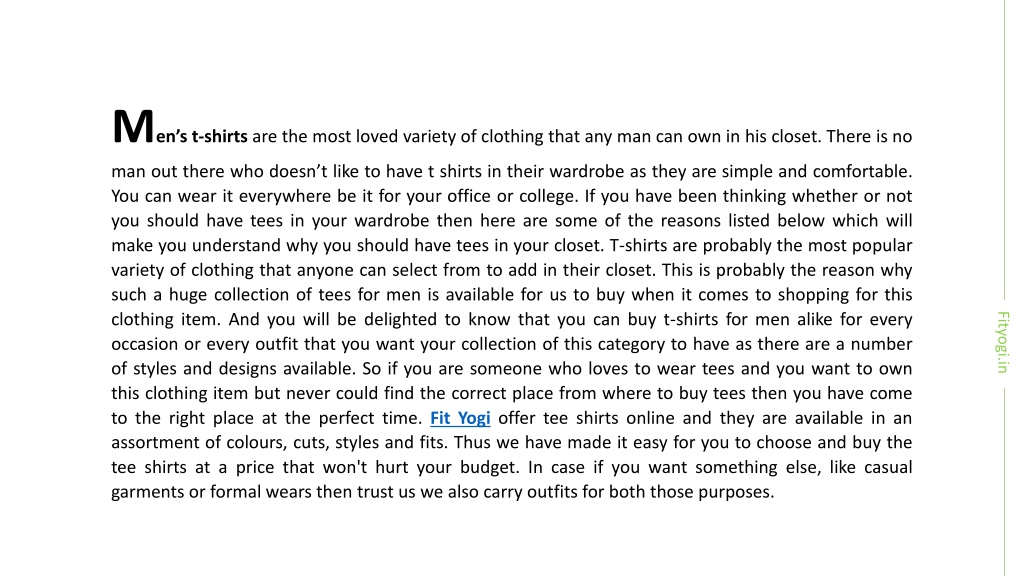
Task: Click the large drop cap letter M
Action: tap(133, 127)
